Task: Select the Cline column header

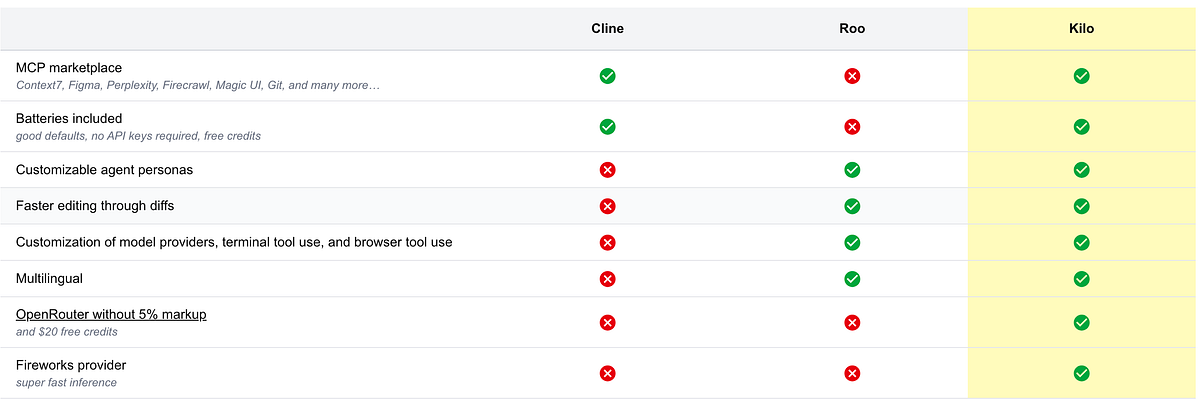Action: pos(607,29)
